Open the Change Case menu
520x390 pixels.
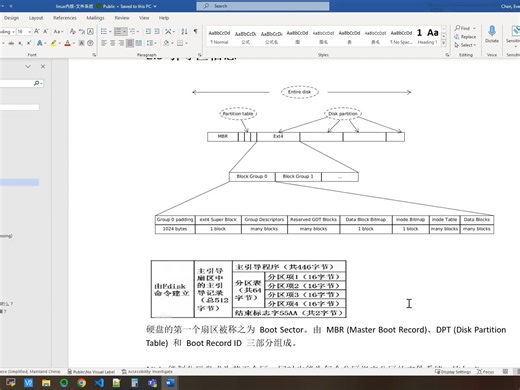coord(58,31)
